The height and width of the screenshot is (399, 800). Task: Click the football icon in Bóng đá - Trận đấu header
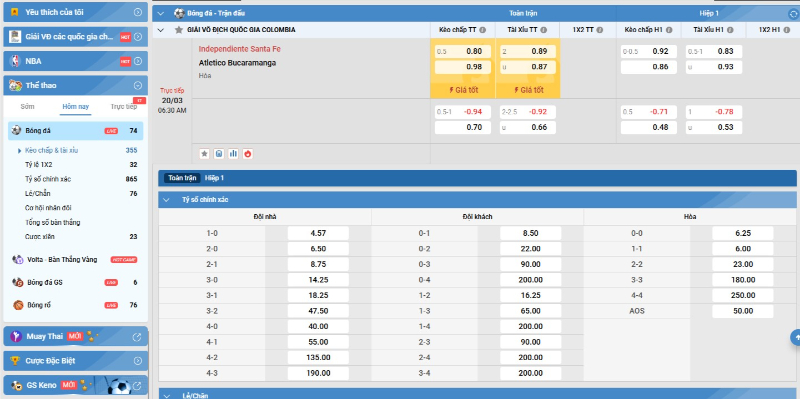[x=179, y=13]
